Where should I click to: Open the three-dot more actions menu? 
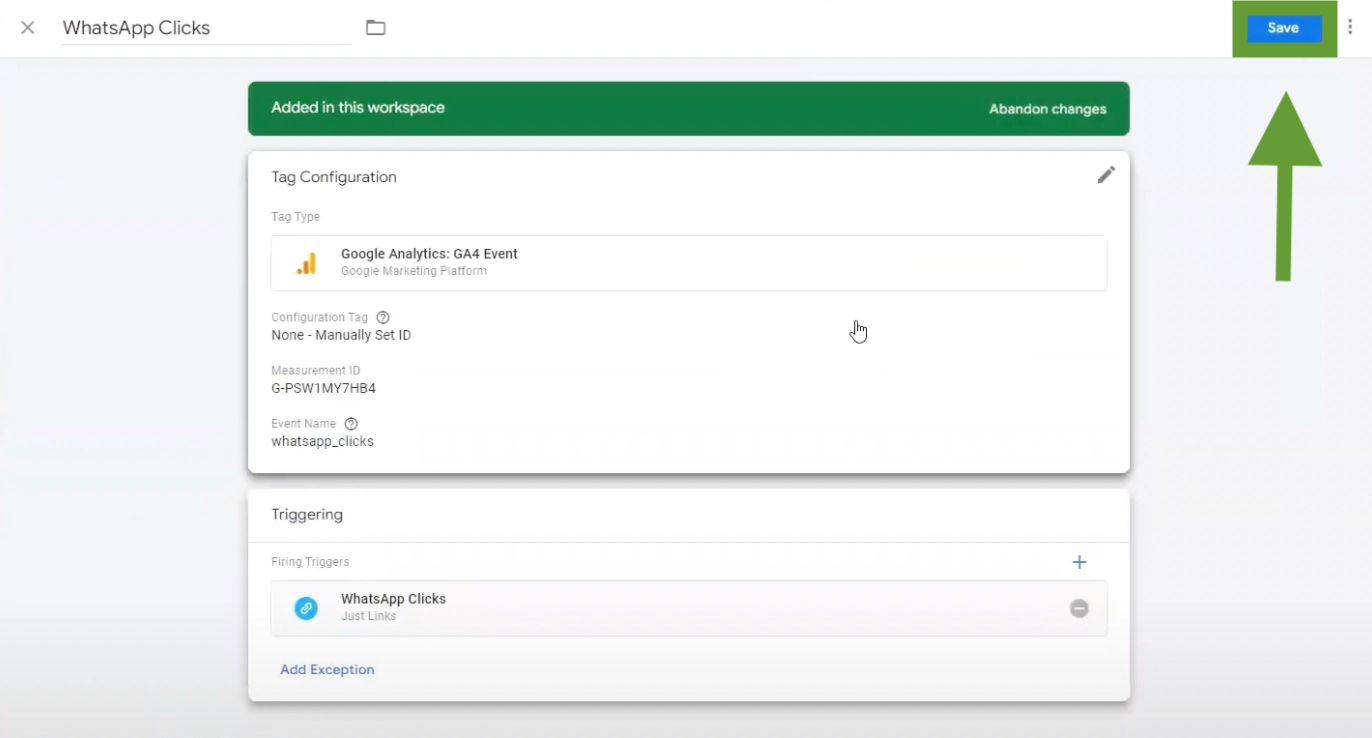coord(1350,28)
